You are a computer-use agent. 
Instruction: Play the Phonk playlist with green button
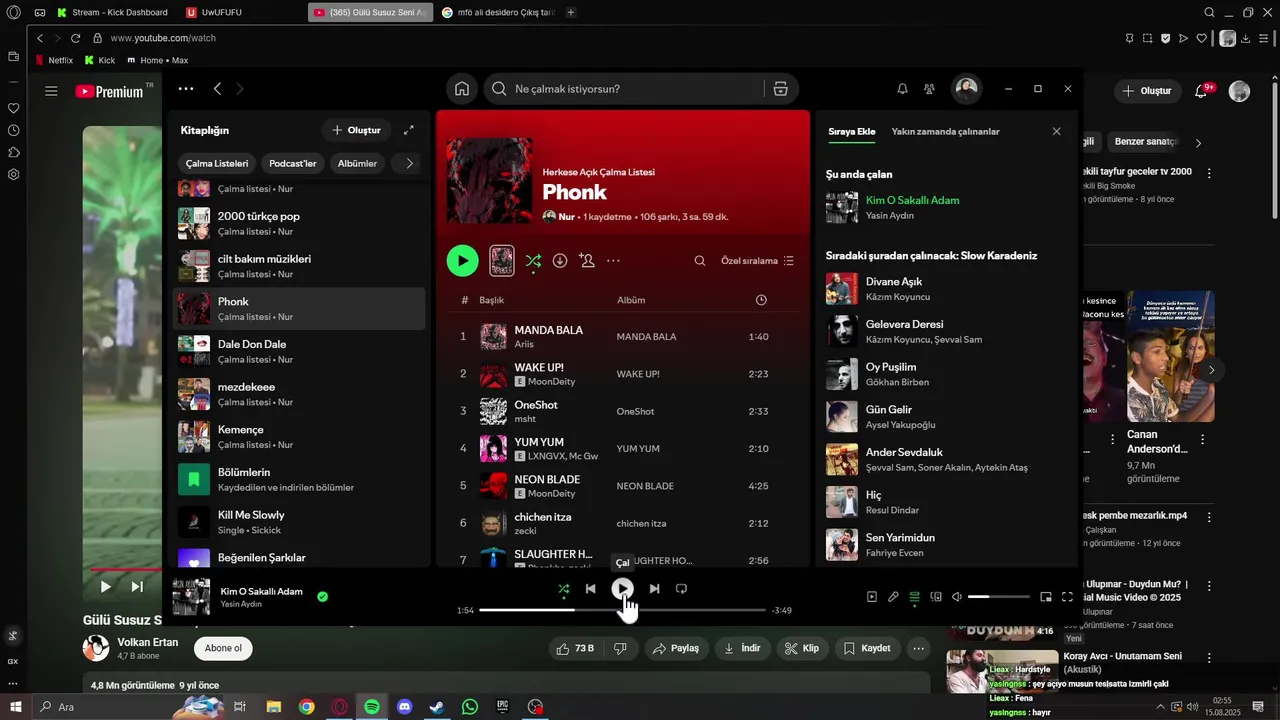462,261
